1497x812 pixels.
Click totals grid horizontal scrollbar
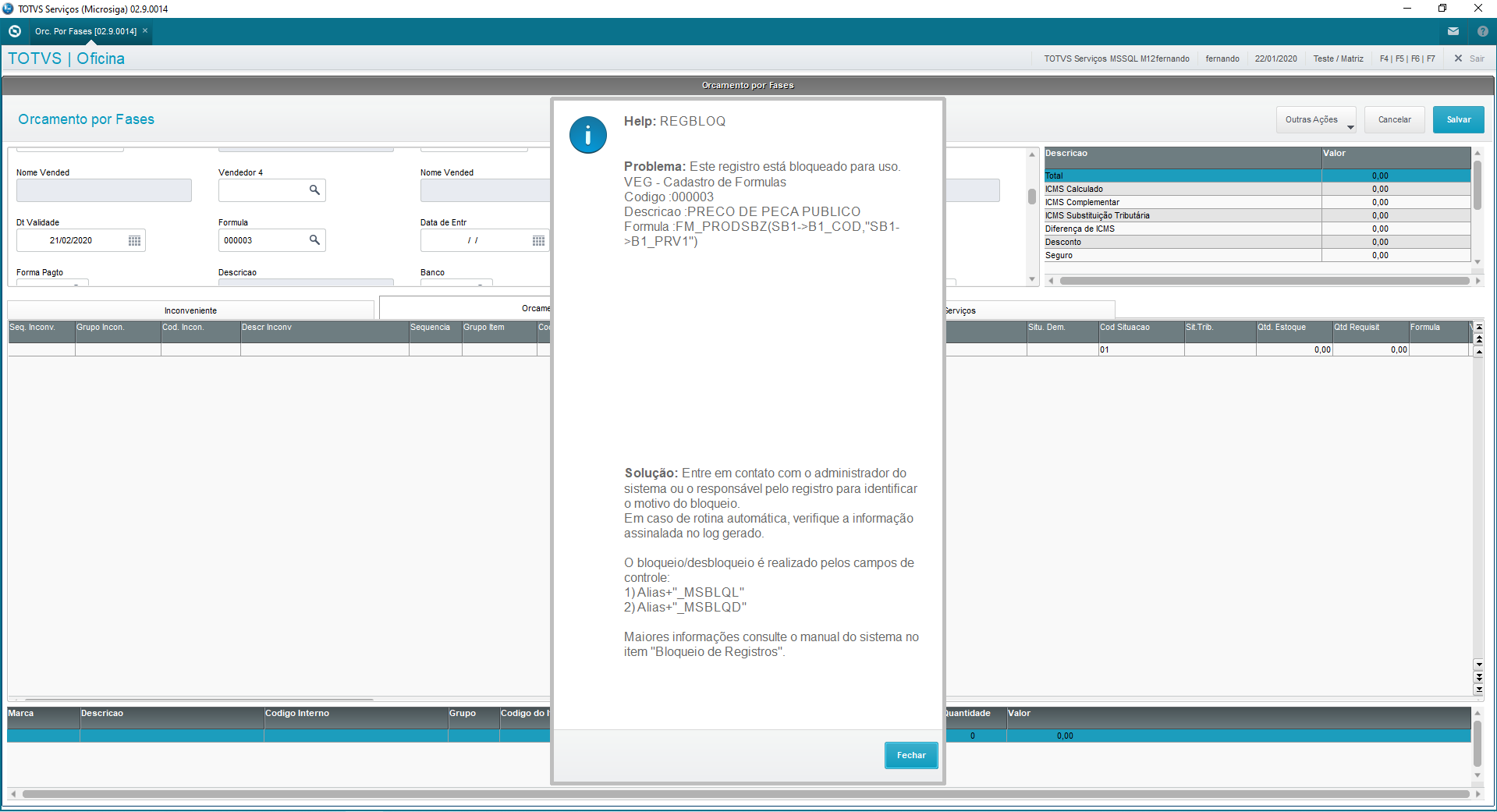(x=1264, y=281)
